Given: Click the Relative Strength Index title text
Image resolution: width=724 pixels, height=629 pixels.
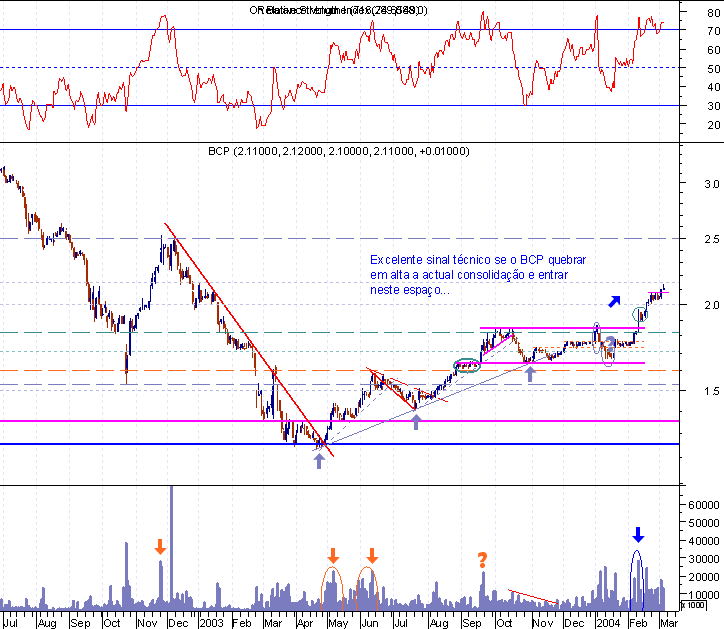Looking at the screenshot, I should click(338, 10).
